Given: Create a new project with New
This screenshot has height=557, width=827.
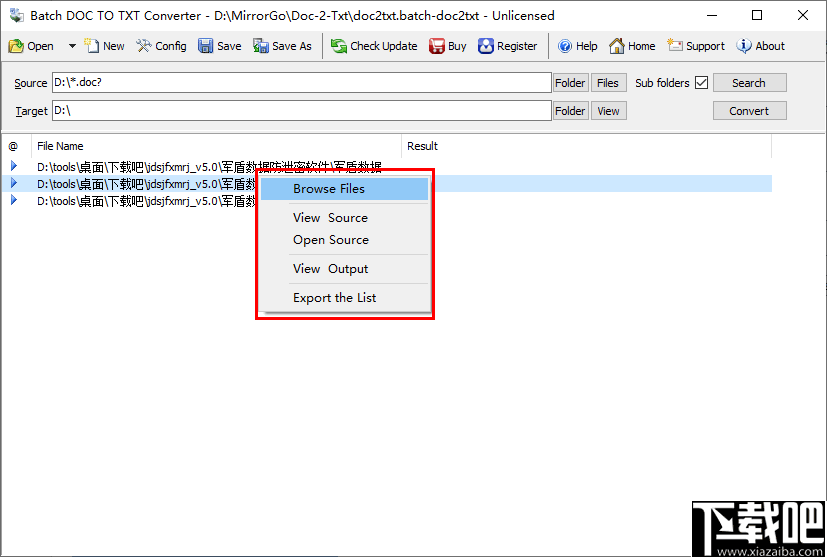Looking at the screenshot, I should click(104, 46).
